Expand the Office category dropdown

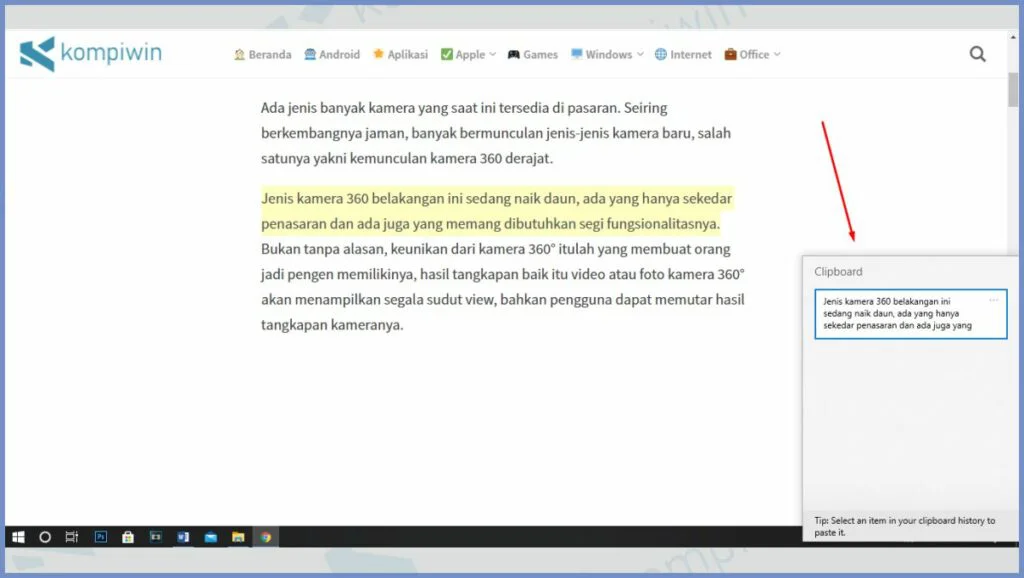pos(752,55)
